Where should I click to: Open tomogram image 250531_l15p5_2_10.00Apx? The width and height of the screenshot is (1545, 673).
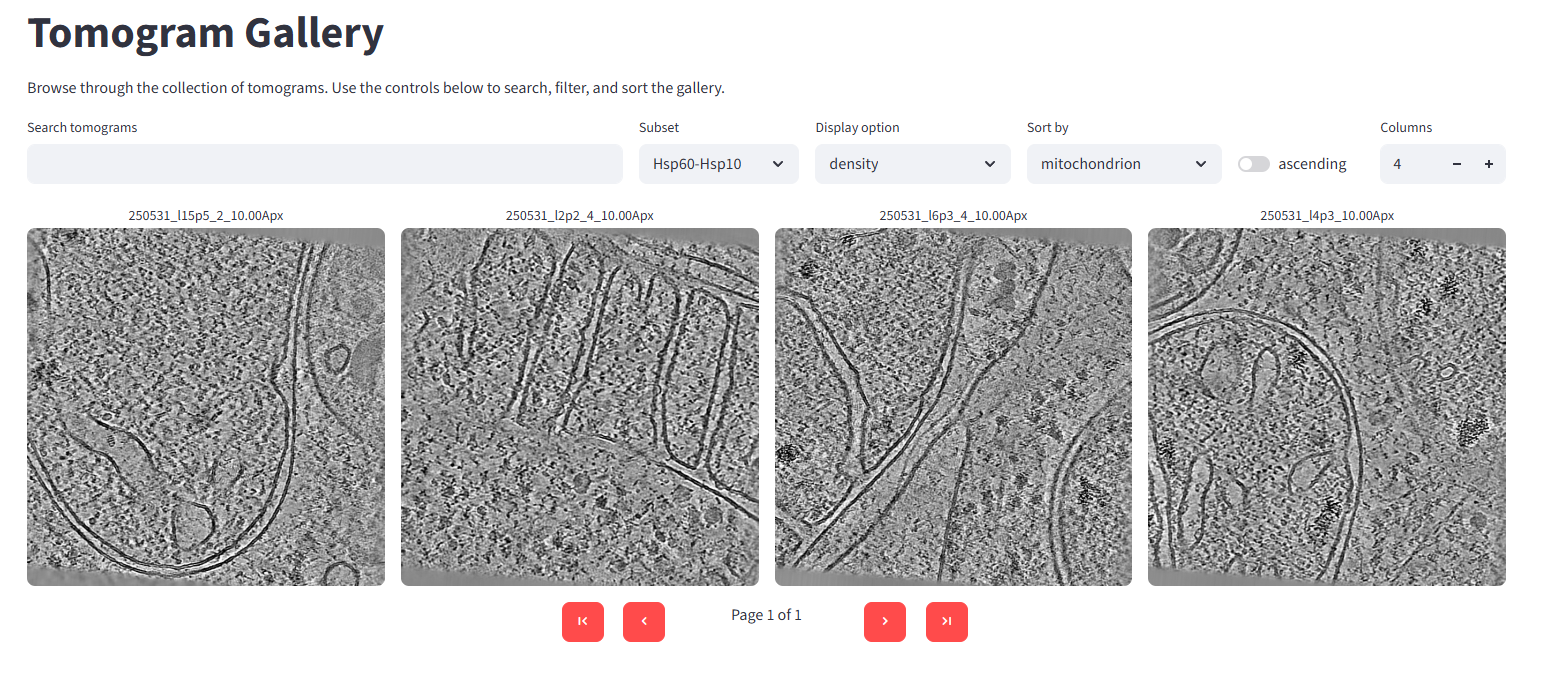[206, 407]
